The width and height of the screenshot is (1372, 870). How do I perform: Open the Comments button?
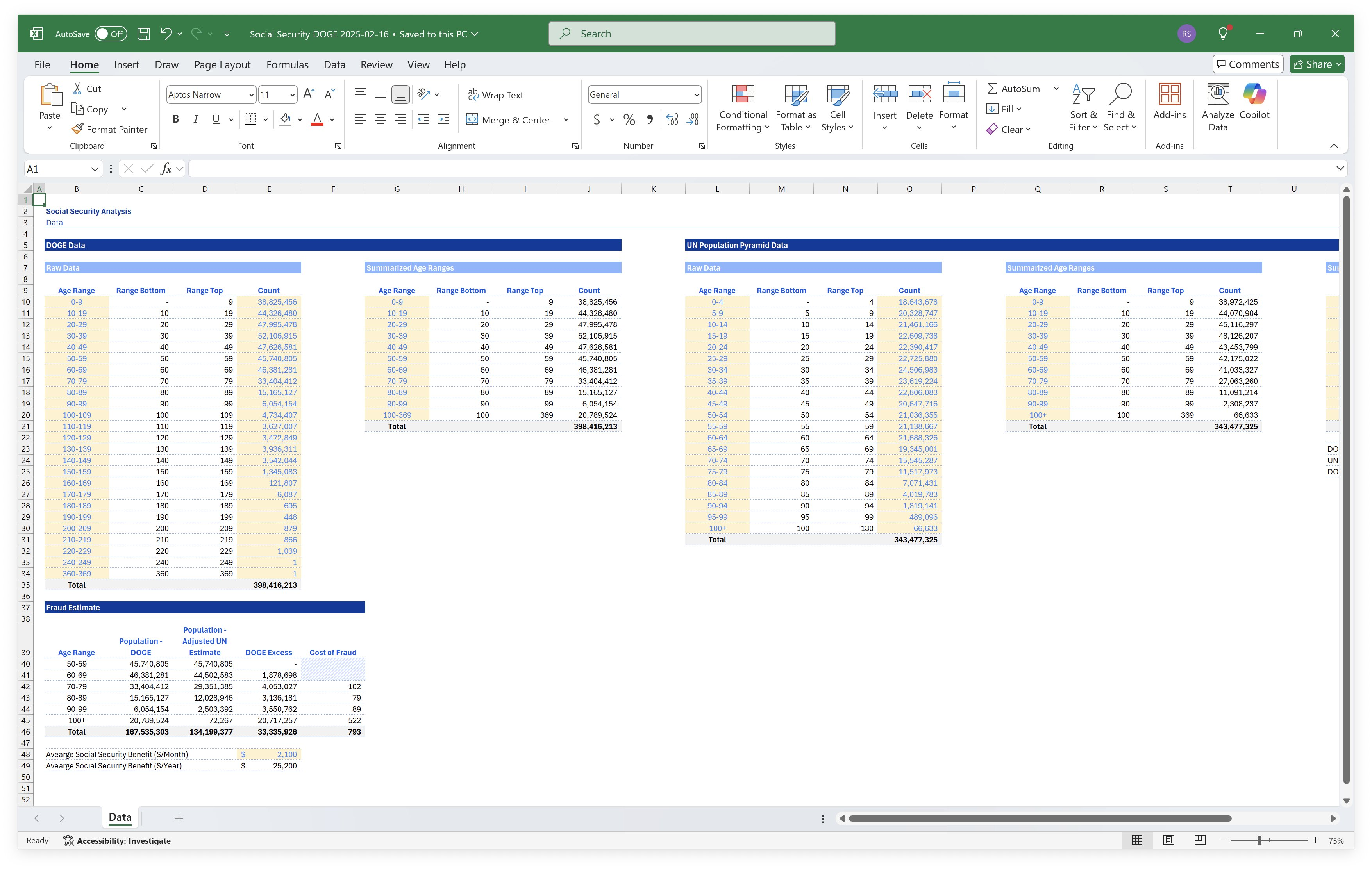pos(1248,64)
